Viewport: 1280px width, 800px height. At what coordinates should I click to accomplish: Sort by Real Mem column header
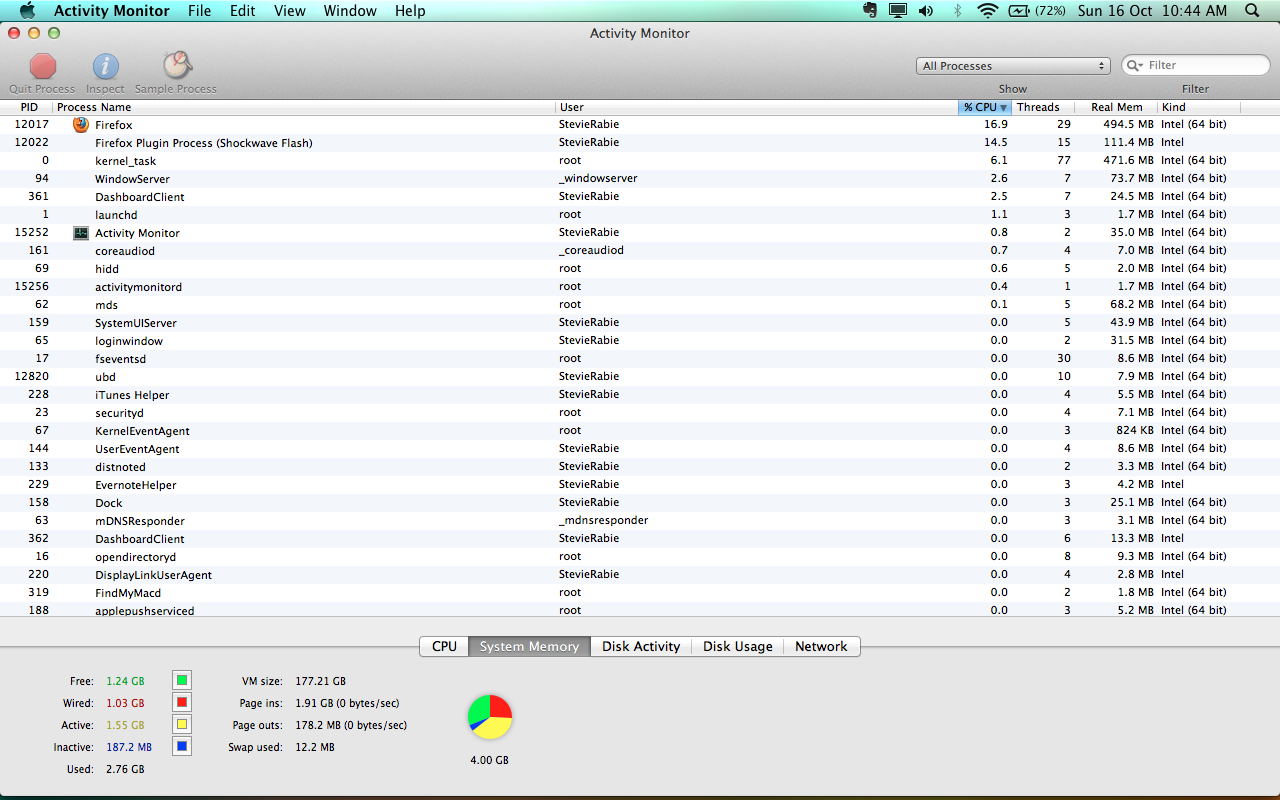pos(1116,107)
